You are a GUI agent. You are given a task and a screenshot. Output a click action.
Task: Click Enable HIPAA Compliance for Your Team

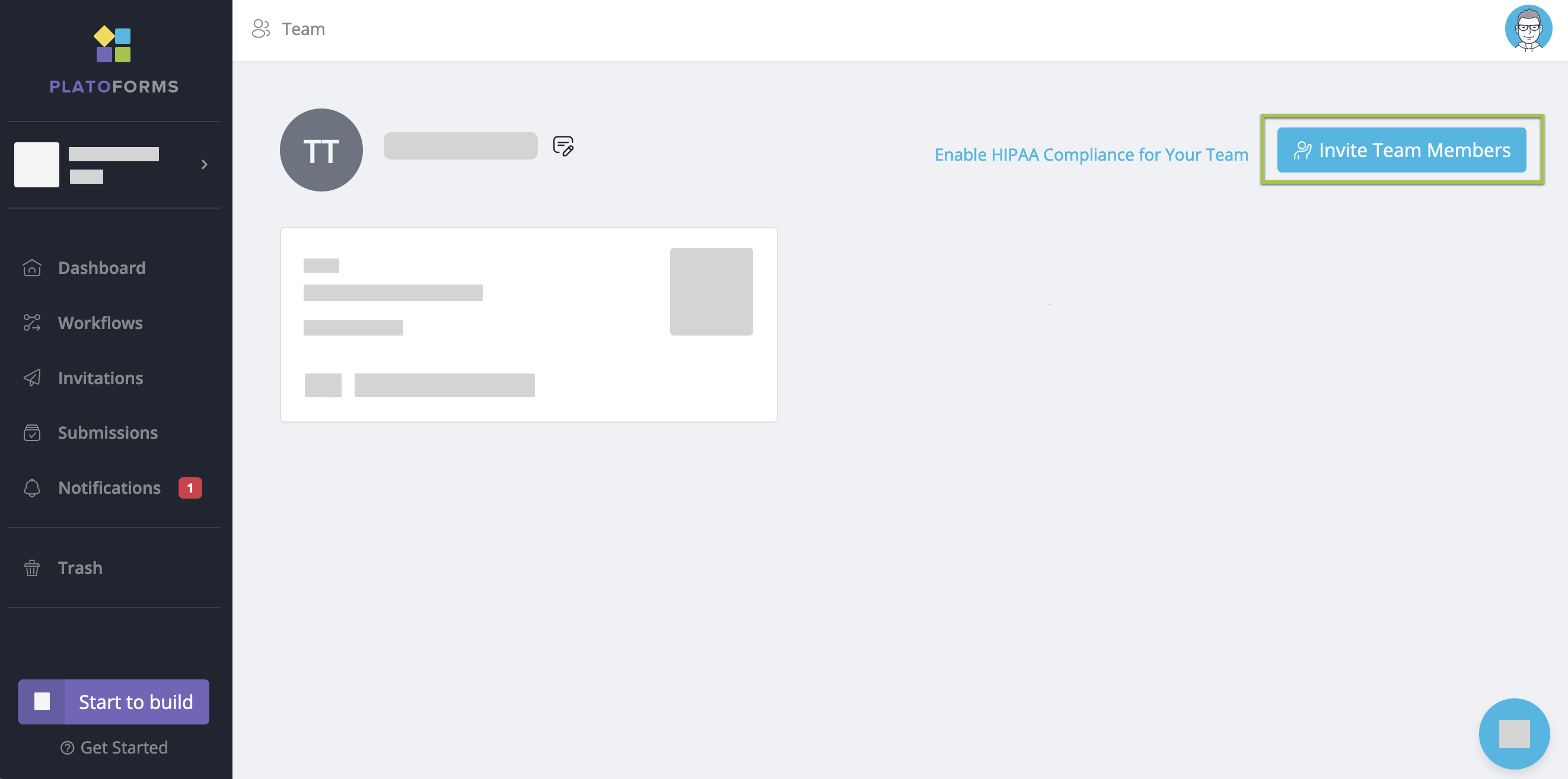1091,153
